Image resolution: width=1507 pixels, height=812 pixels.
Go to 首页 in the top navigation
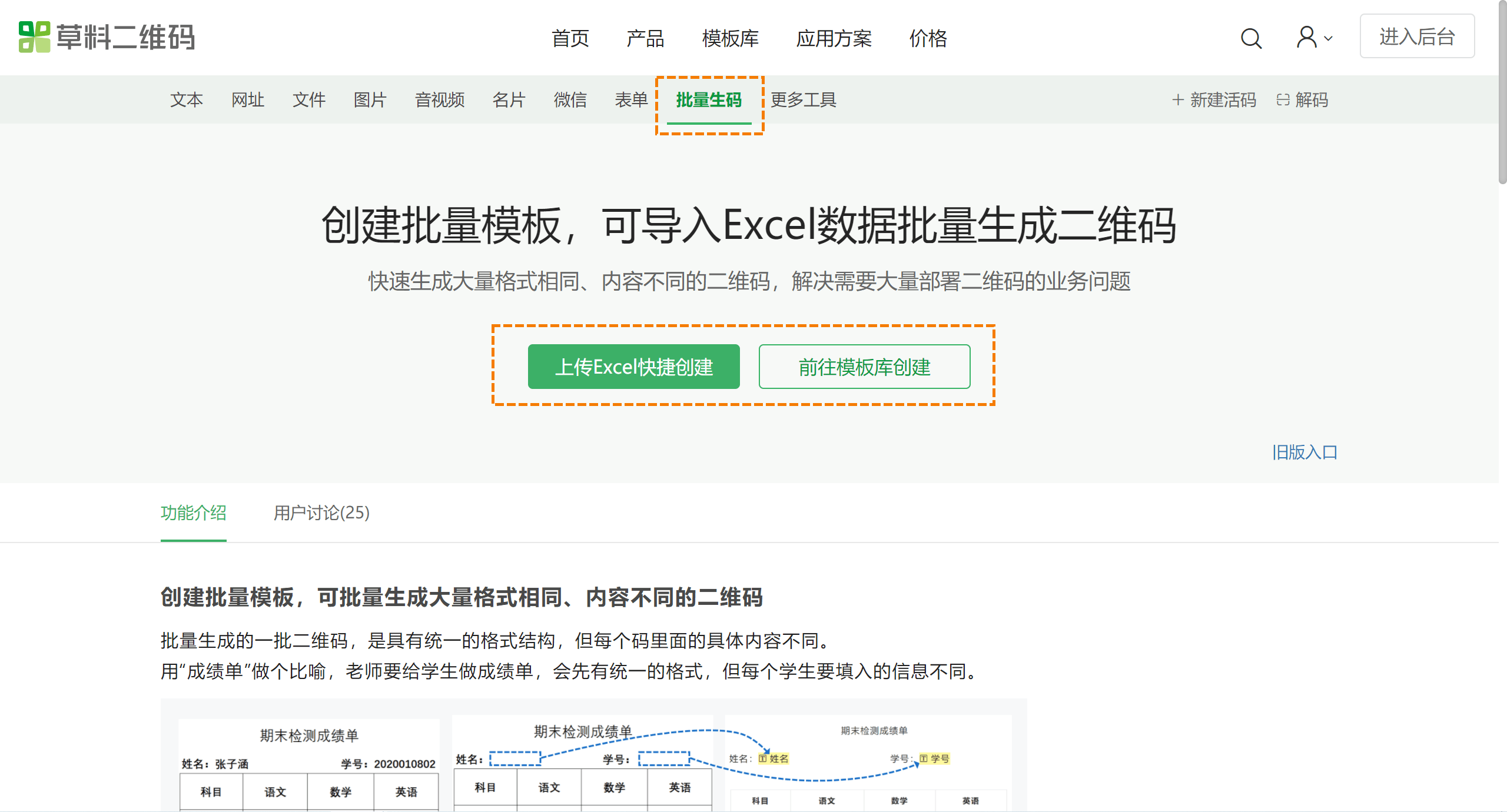click(x=570, y=38)
